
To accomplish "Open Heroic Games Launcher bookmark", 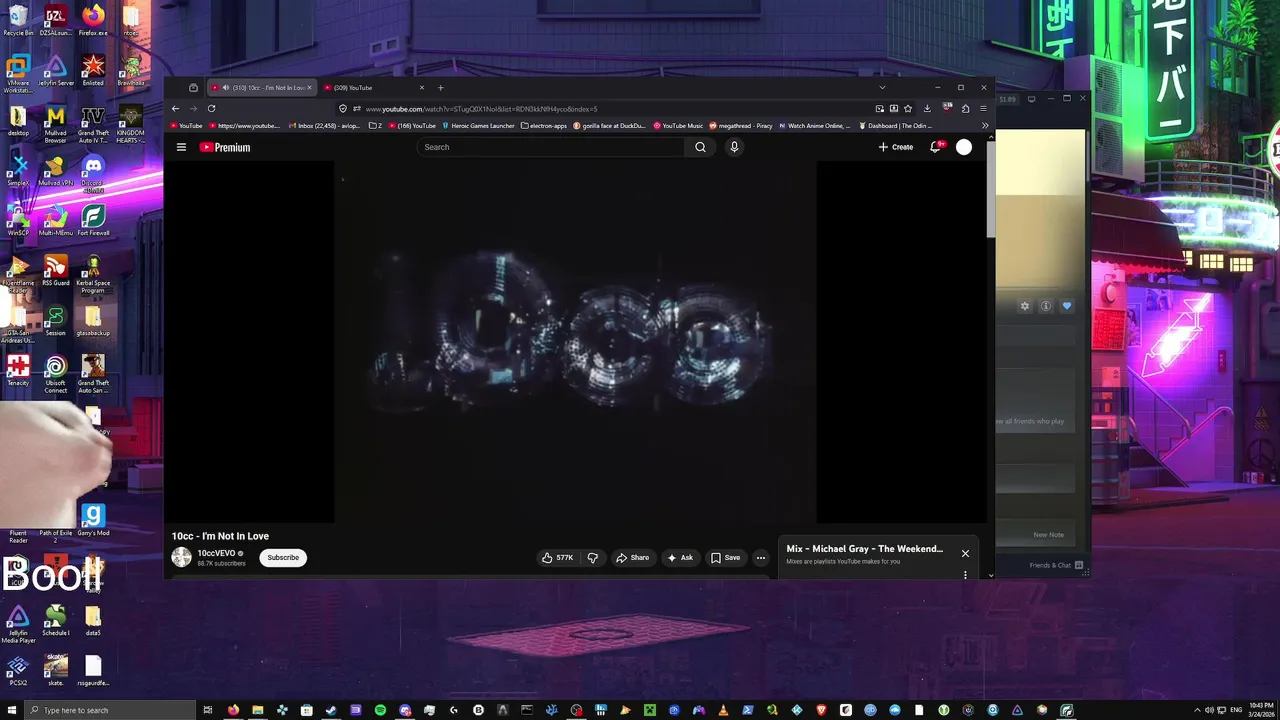I will point(478,126).
